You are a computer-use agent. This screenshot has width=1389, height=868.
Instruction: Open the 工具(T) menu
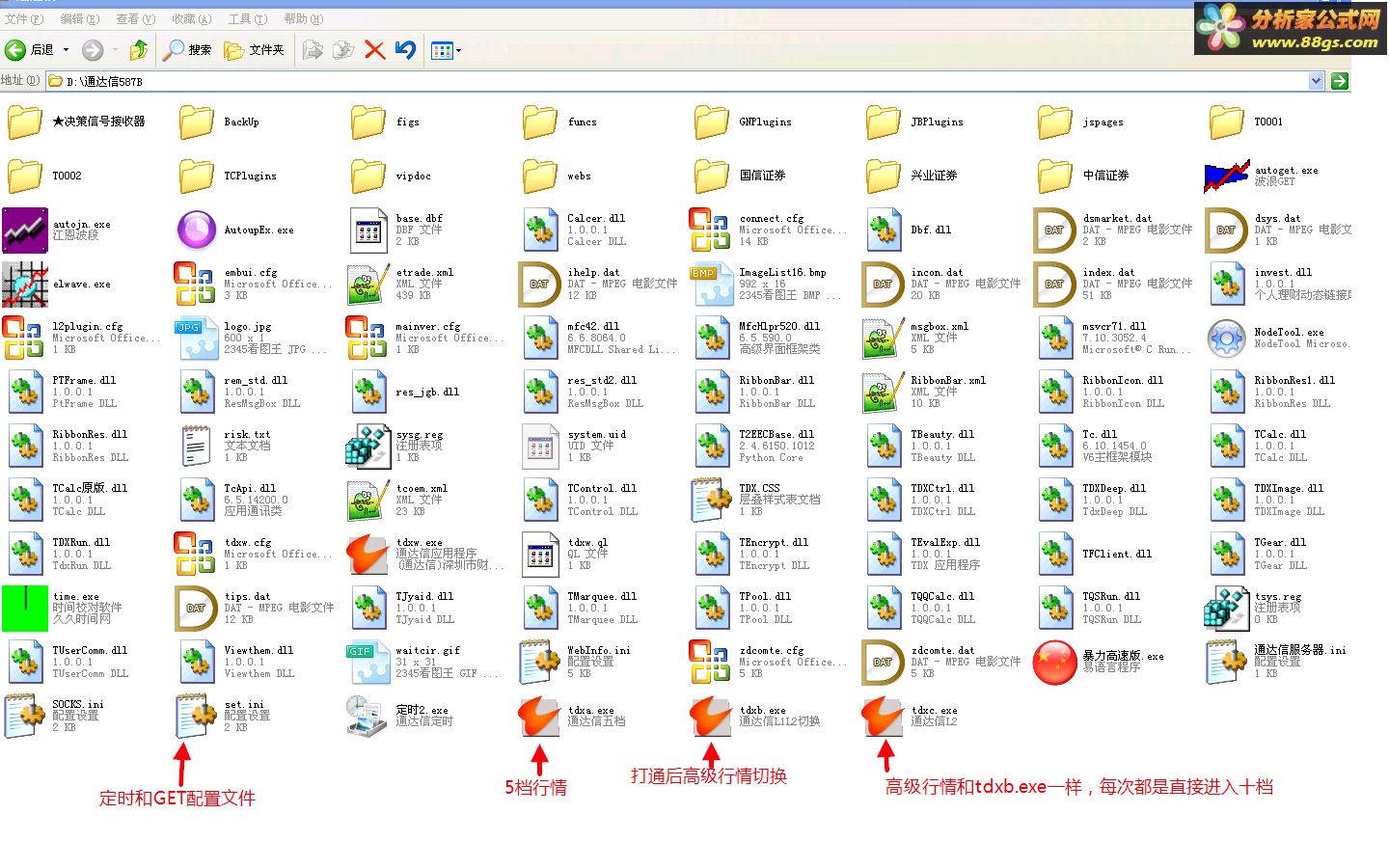247,19
